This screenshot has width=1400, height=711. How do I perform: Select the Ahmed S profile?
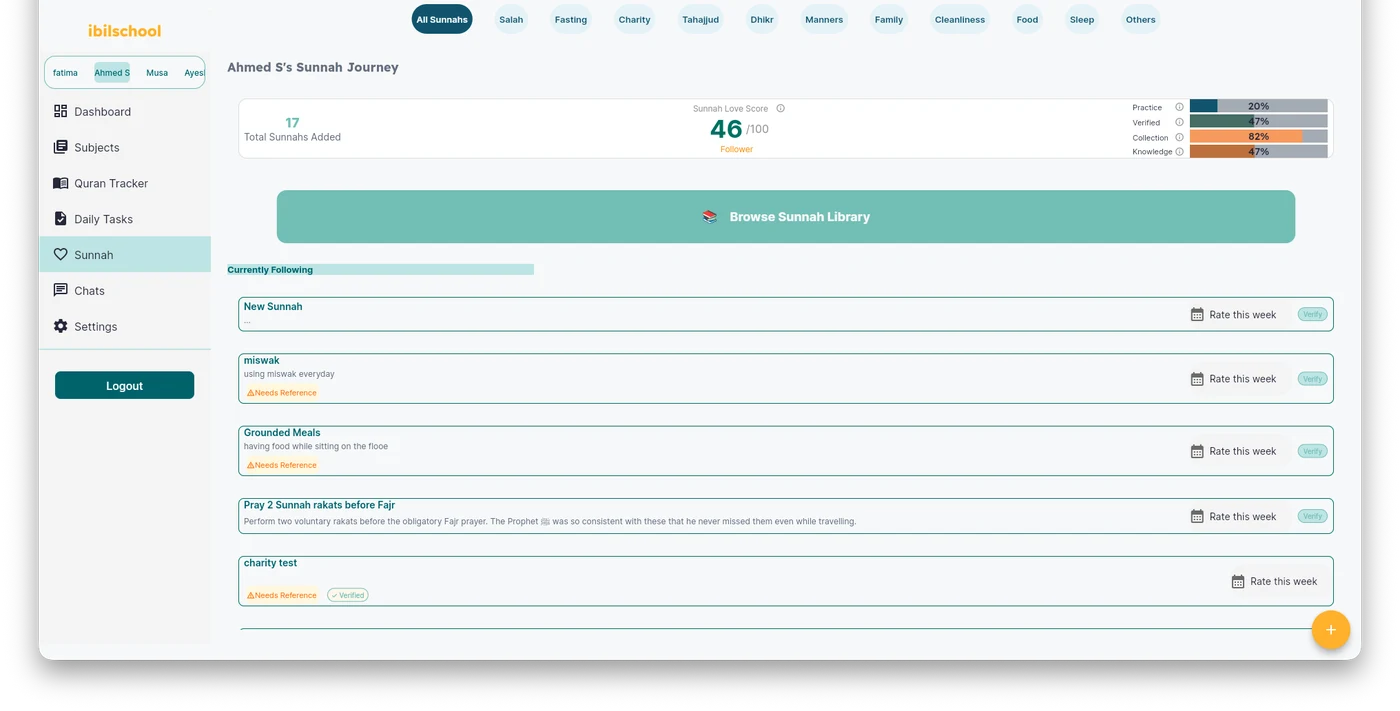pos(112,72)
